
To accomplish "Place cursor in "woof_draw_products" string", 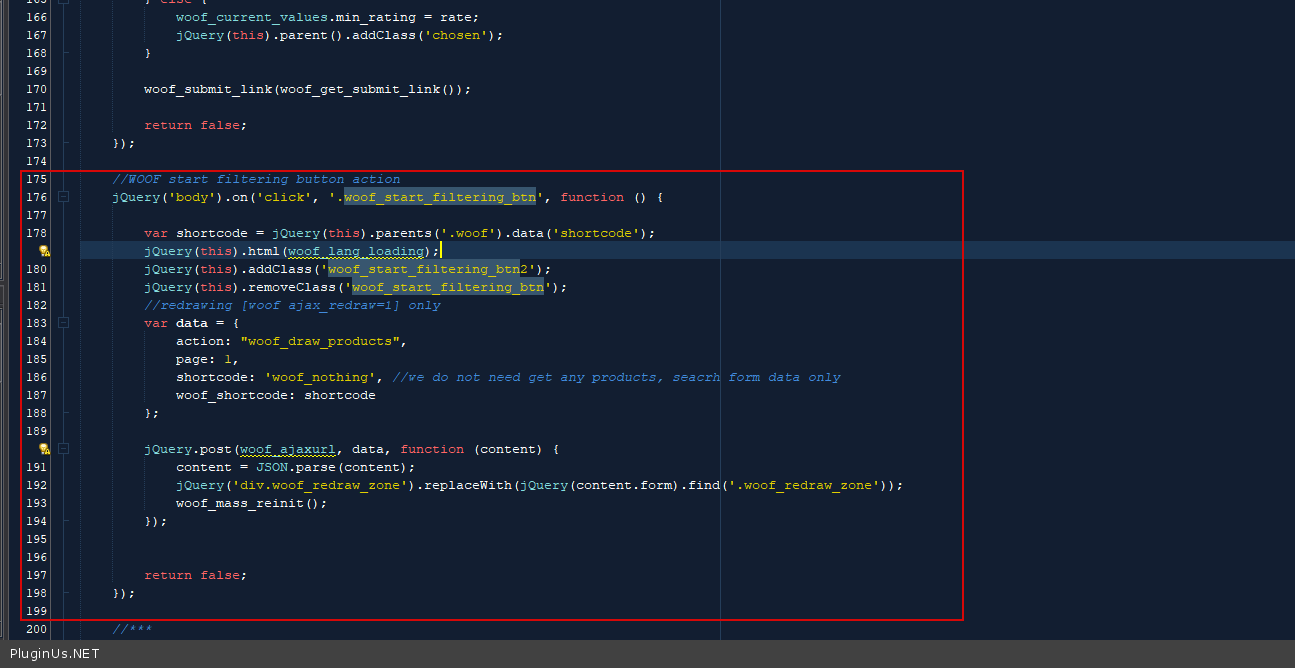I will click(323, 342).
